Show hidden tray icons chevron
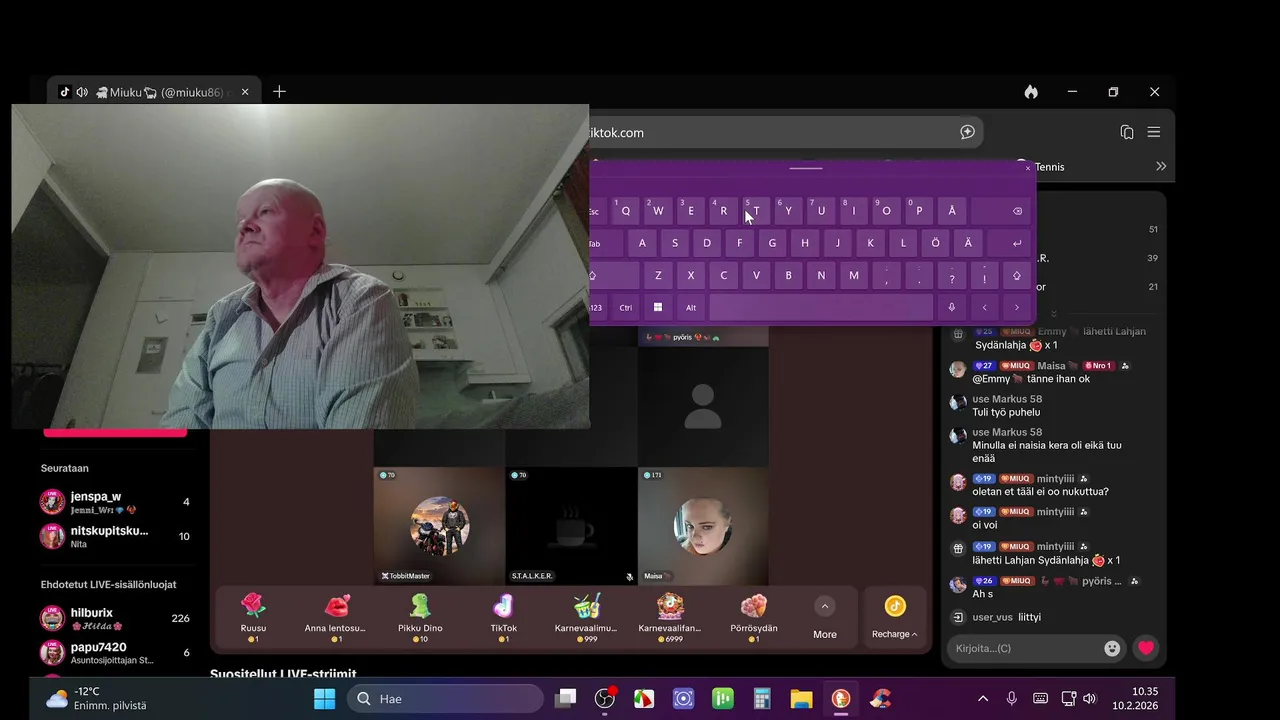Screen dimensions: 1280x720 983,698
